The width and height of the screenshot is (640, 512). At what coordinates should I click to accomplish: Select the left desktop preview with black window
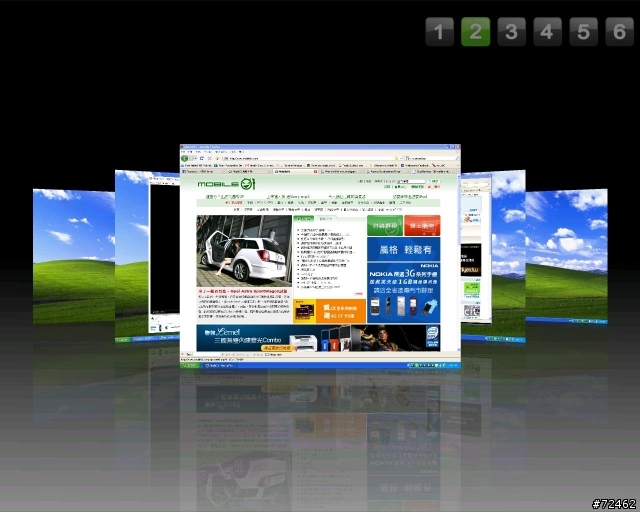147,256
